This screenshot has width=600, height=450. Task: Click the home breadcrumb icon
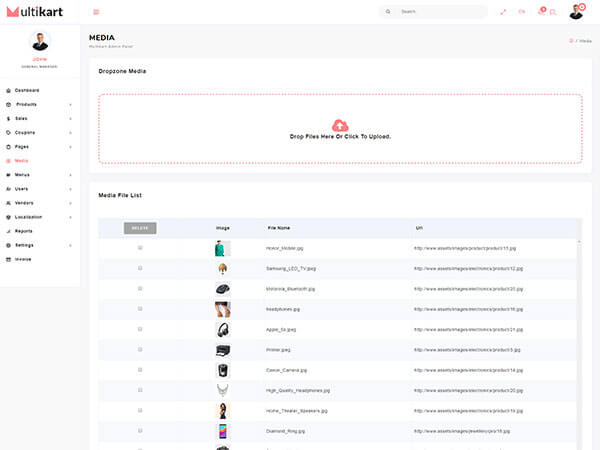pos(571,40)
